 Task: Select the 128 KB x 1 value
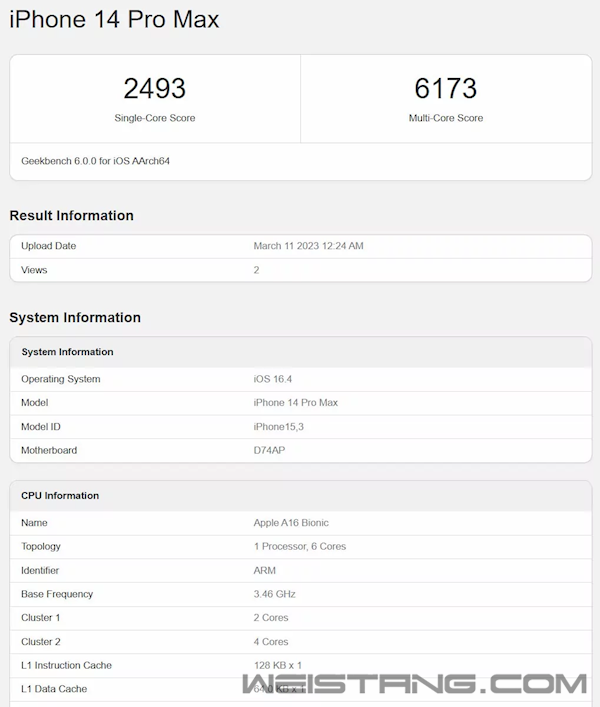278,666
